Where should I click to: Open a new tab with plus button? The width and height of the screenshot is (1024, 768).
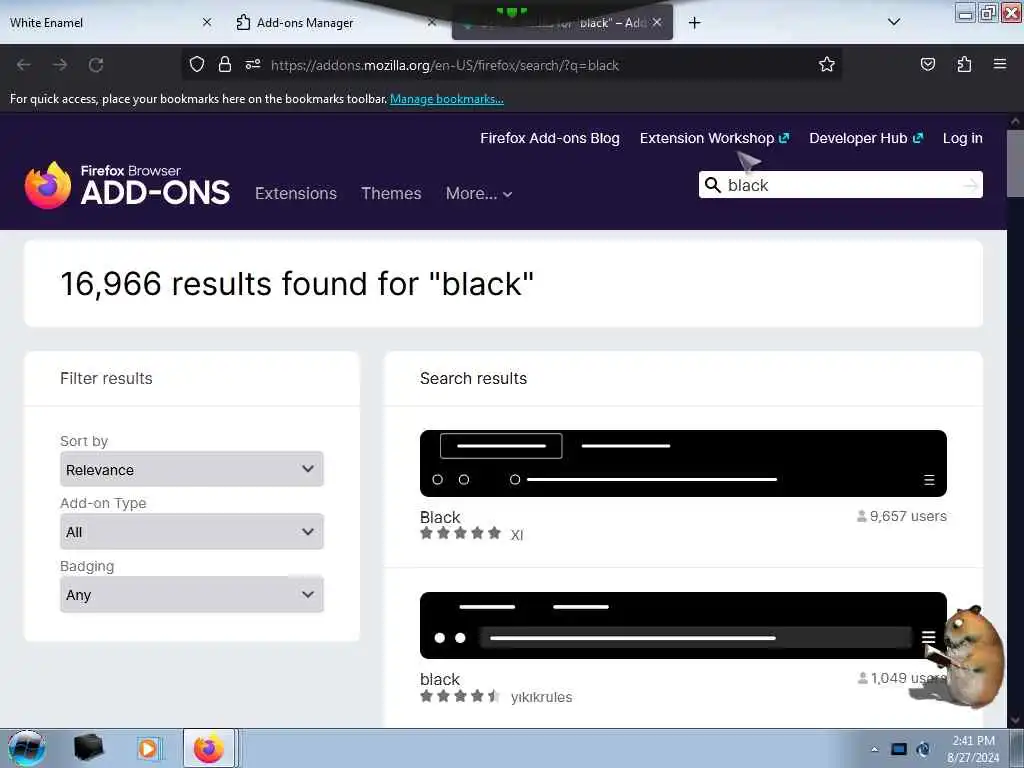[694, 23]
